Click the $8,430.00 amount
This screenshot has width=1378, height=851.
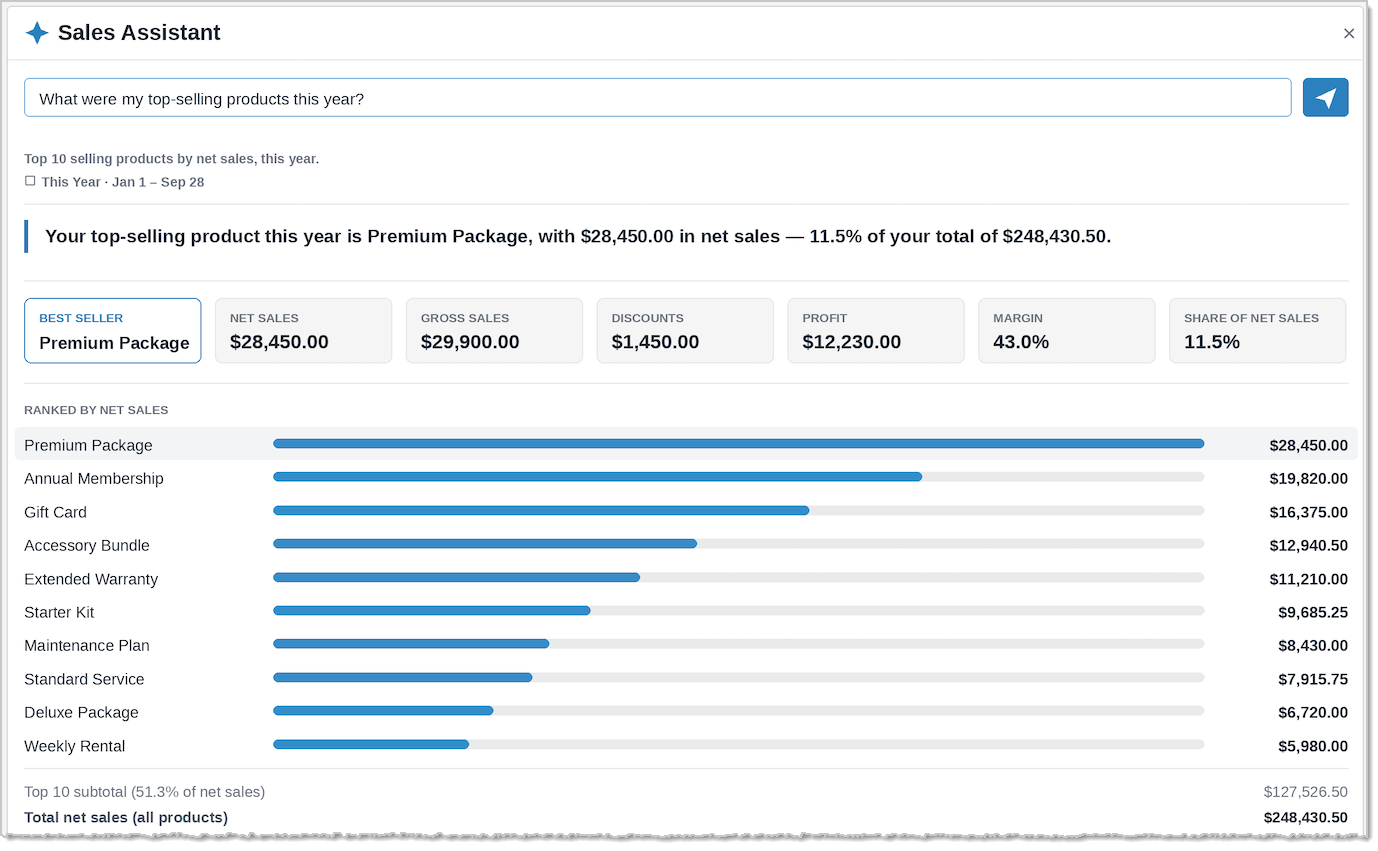tap(1313, 646)
